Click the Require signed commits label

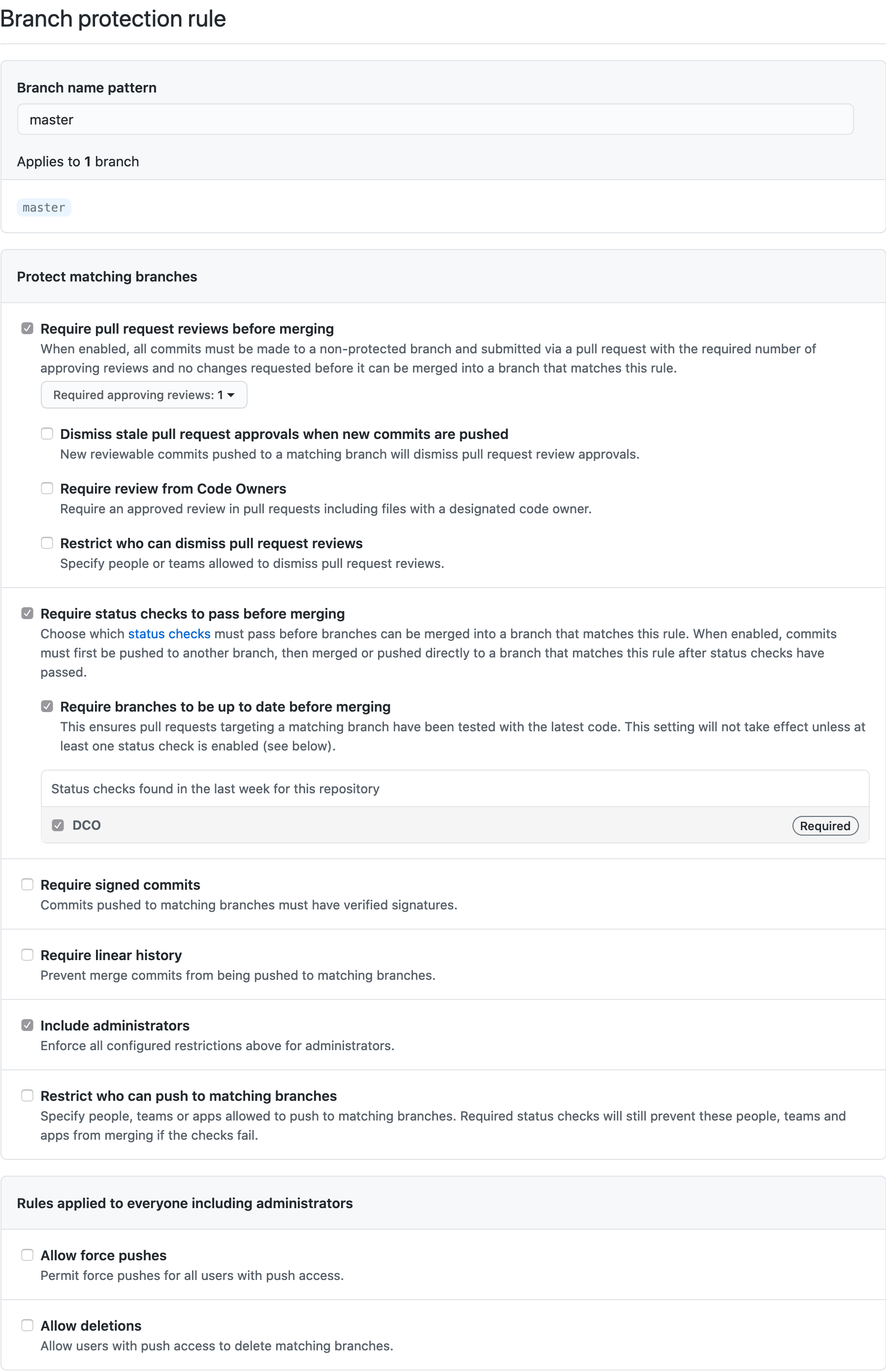(120, 885)
